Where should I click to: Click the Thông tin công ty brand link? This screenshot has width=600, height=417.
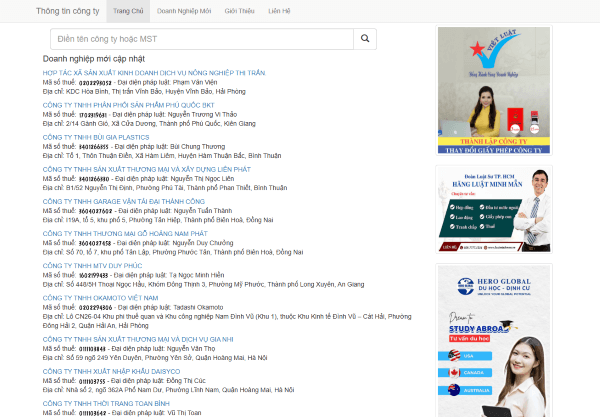tap(66, 11)
